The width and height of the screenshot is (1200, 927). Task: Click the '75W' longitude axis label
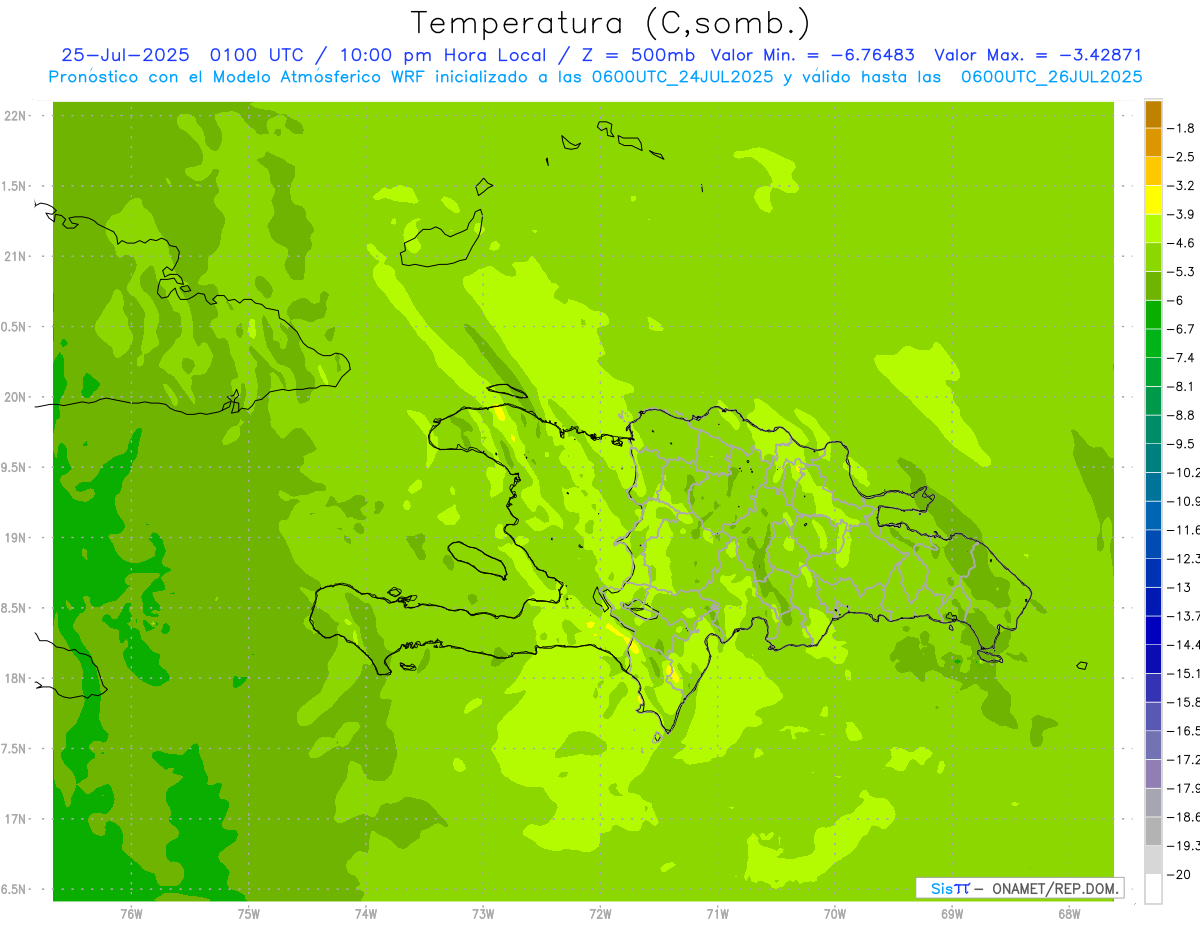click(x=248, y=914)
